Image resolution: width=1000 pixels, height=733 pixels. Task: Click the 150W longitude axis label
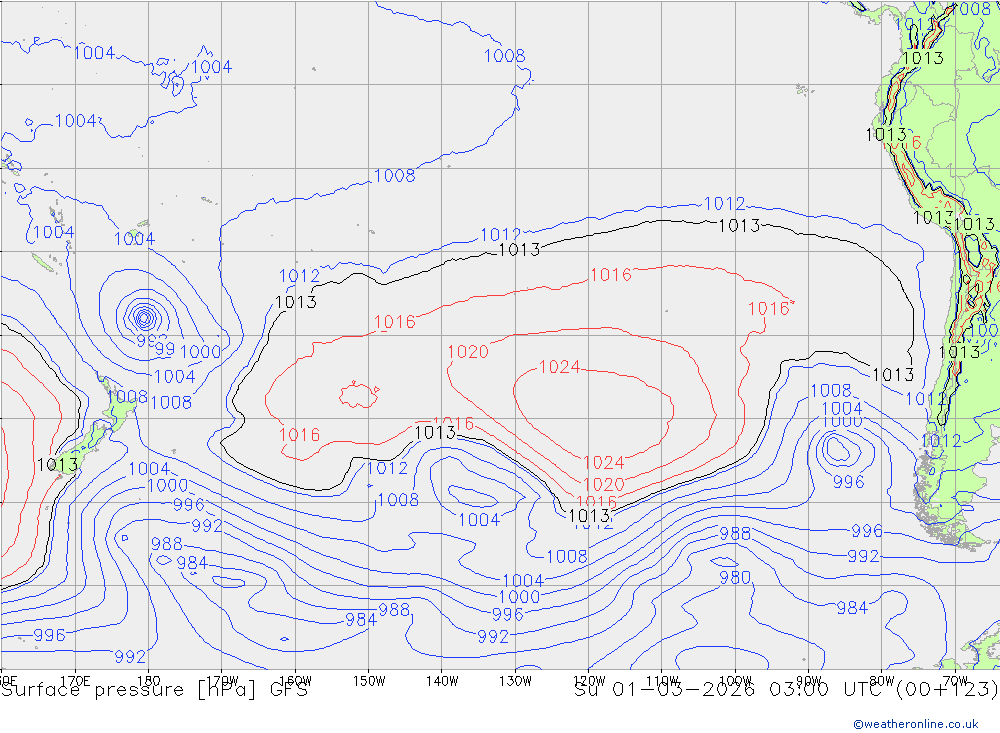click(x=369, y=681)
